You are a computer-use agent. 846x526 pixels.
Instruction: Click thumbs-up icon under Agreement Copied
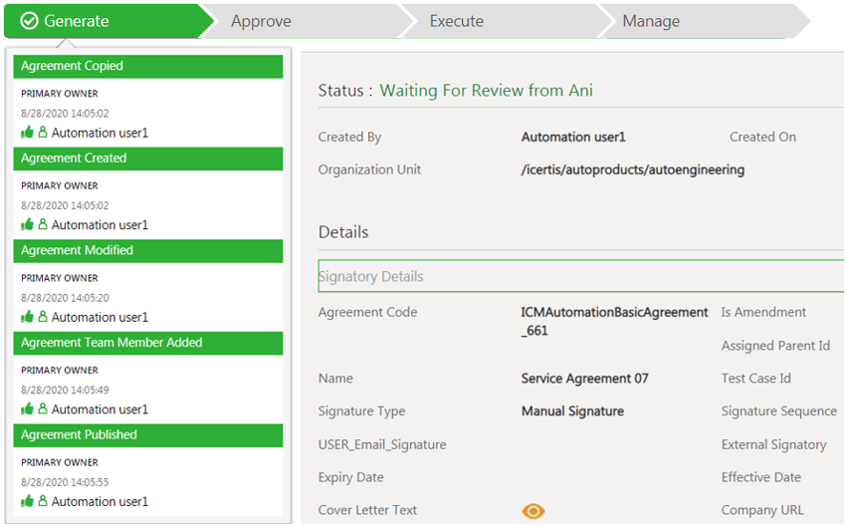click(28, 132)
